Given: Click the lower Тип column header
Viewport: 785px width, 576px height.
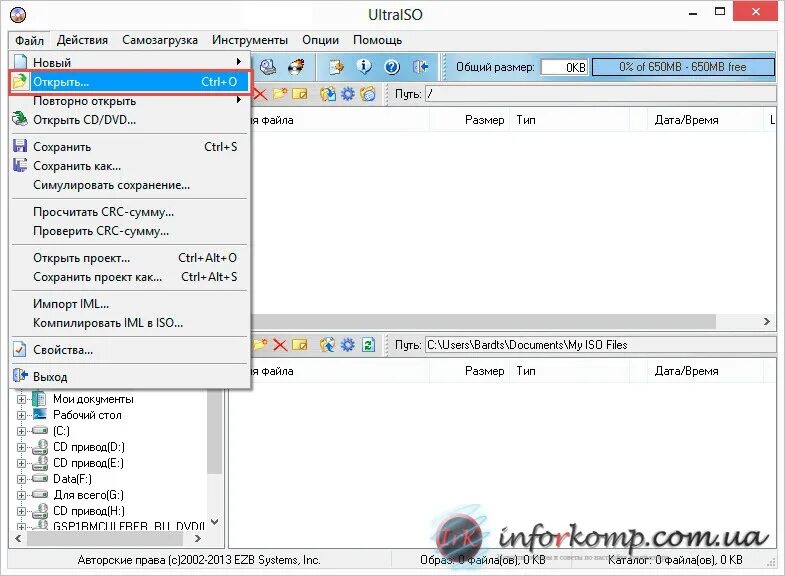Looking at the screenshot, I should (x=569, y=371).
